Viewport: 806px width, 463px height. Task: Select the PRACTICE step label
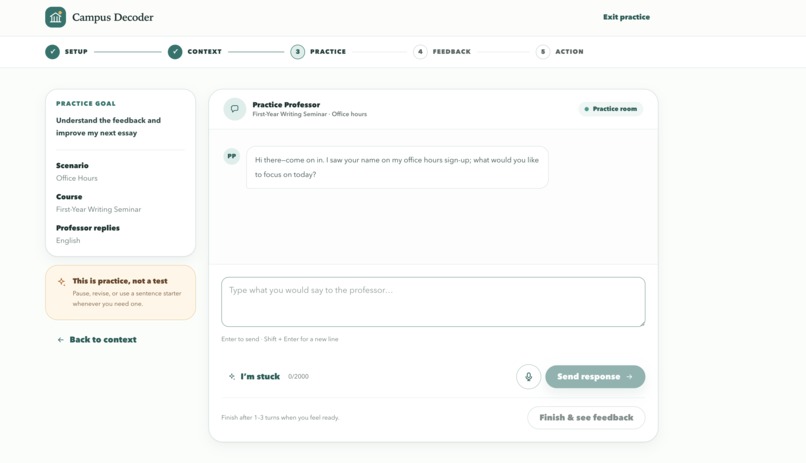point(328,51)
